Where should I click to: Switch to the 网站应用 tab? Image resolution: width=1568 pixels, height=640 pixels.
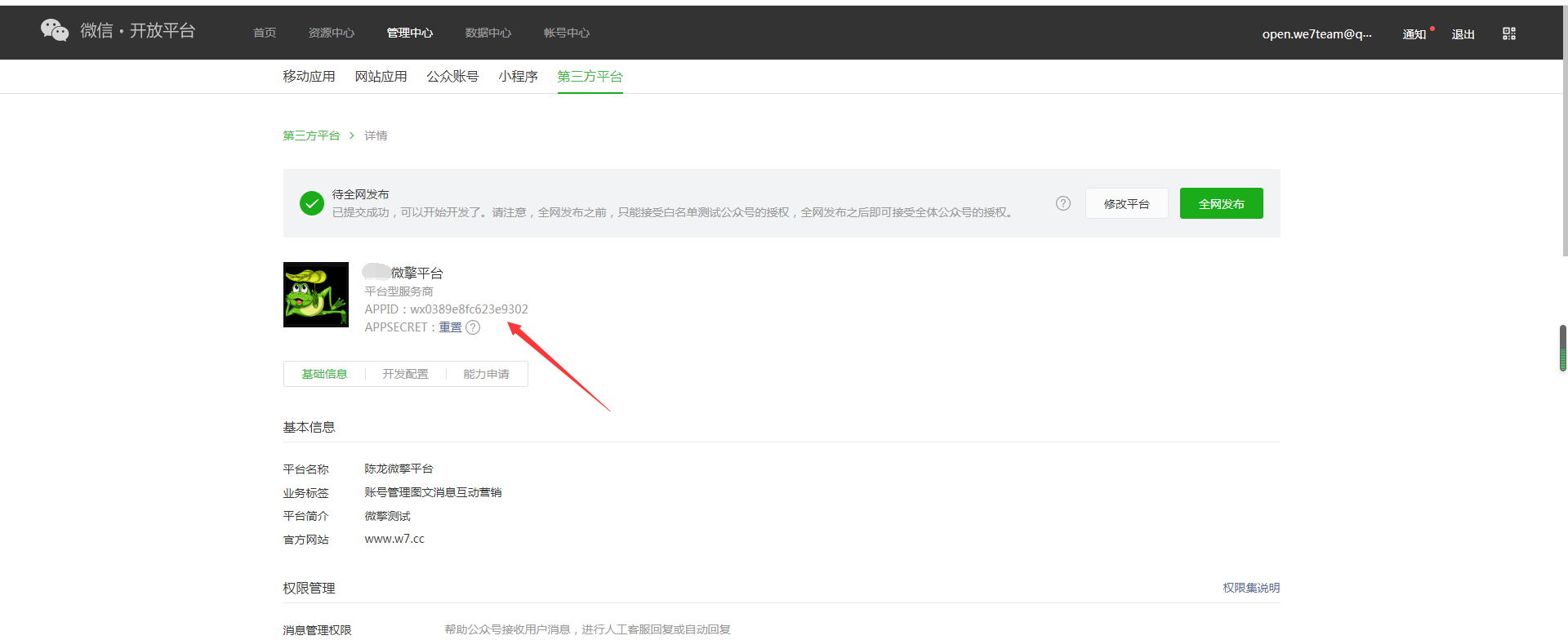(381, 76)
